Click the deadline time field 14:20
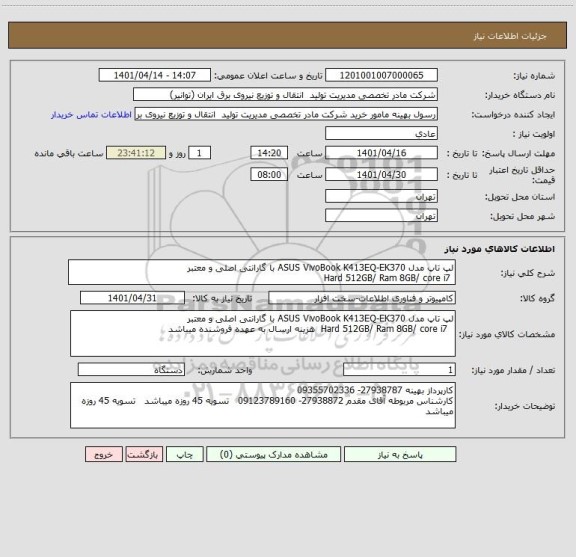Screen dimensions: 576x557 (269, 153)
